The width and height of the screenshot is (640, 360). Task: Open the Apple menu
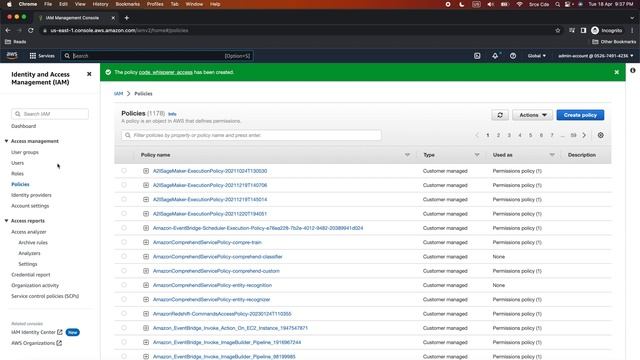point(9,4)
